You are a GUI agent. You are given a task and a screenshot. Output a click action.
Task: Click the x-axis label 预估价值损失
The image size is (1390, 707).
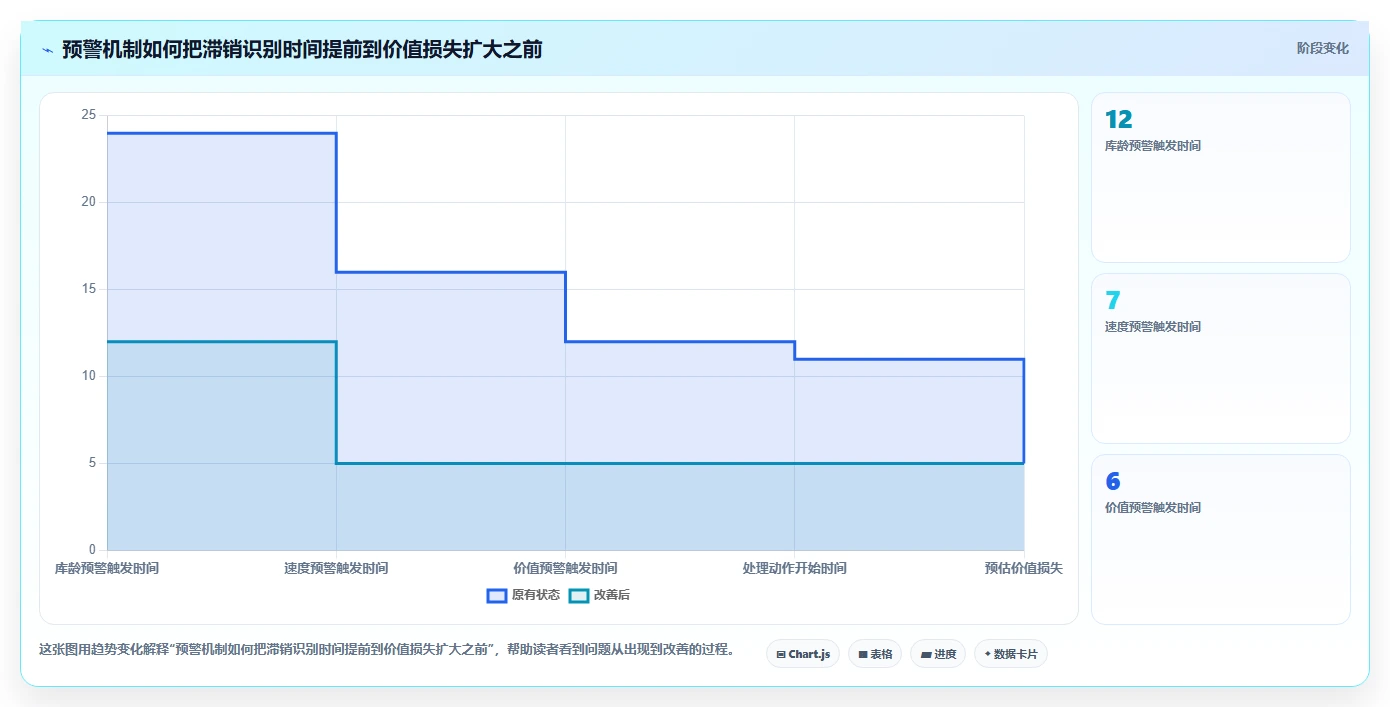[1023, 568]
